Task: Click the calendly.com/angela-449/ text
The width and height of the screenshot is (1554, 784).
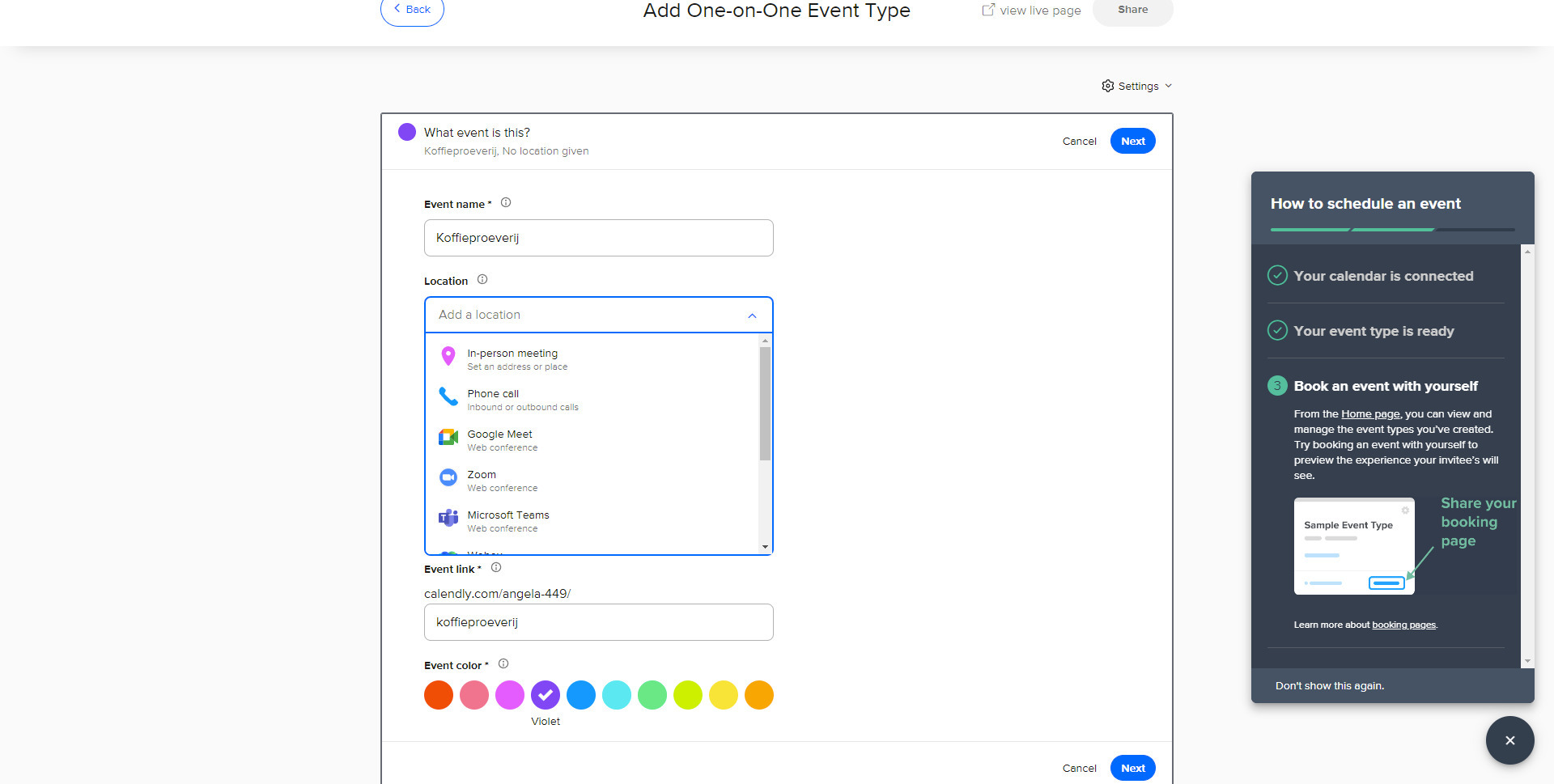Action: pos(497,594)
